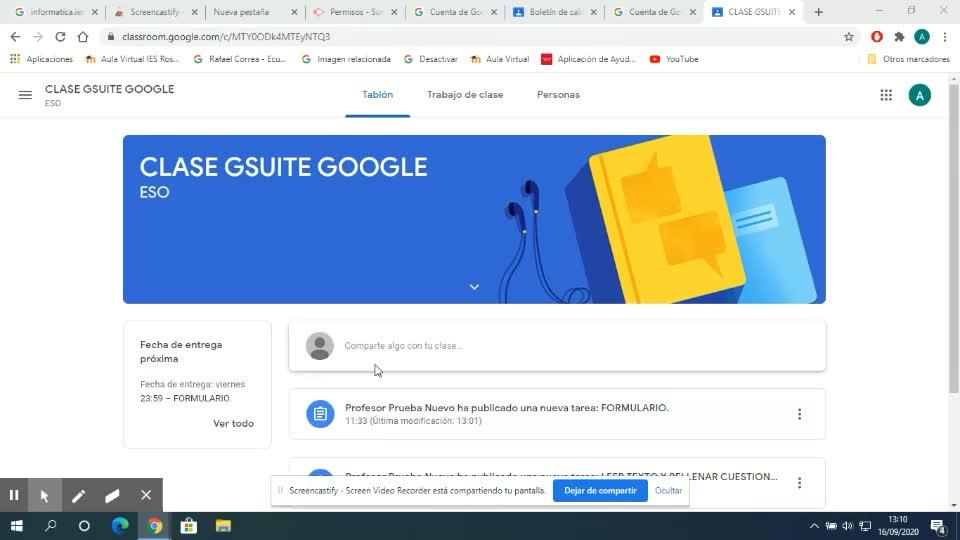Open the Windows notification center
Image resolution: width=960 pixels, height=540 pixels.
[938, 526]
